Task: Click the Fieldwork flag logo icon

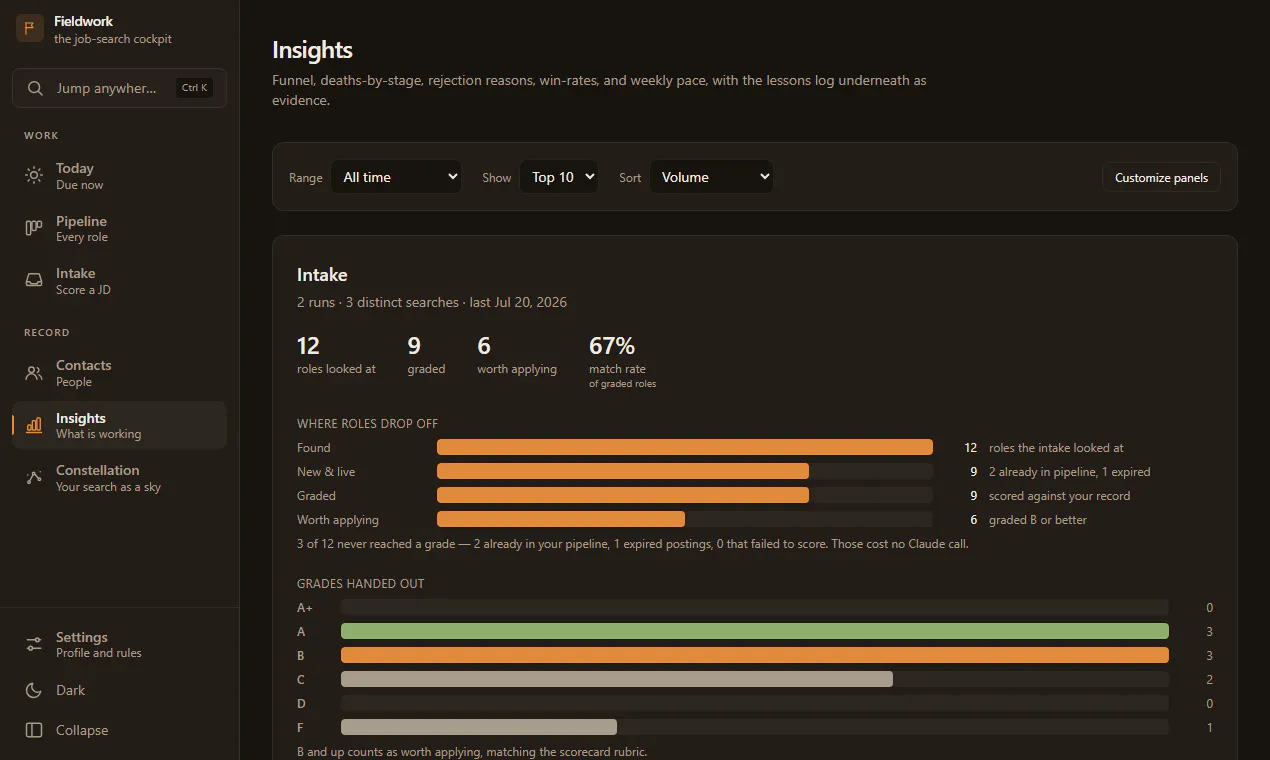Action: (30, 28)
